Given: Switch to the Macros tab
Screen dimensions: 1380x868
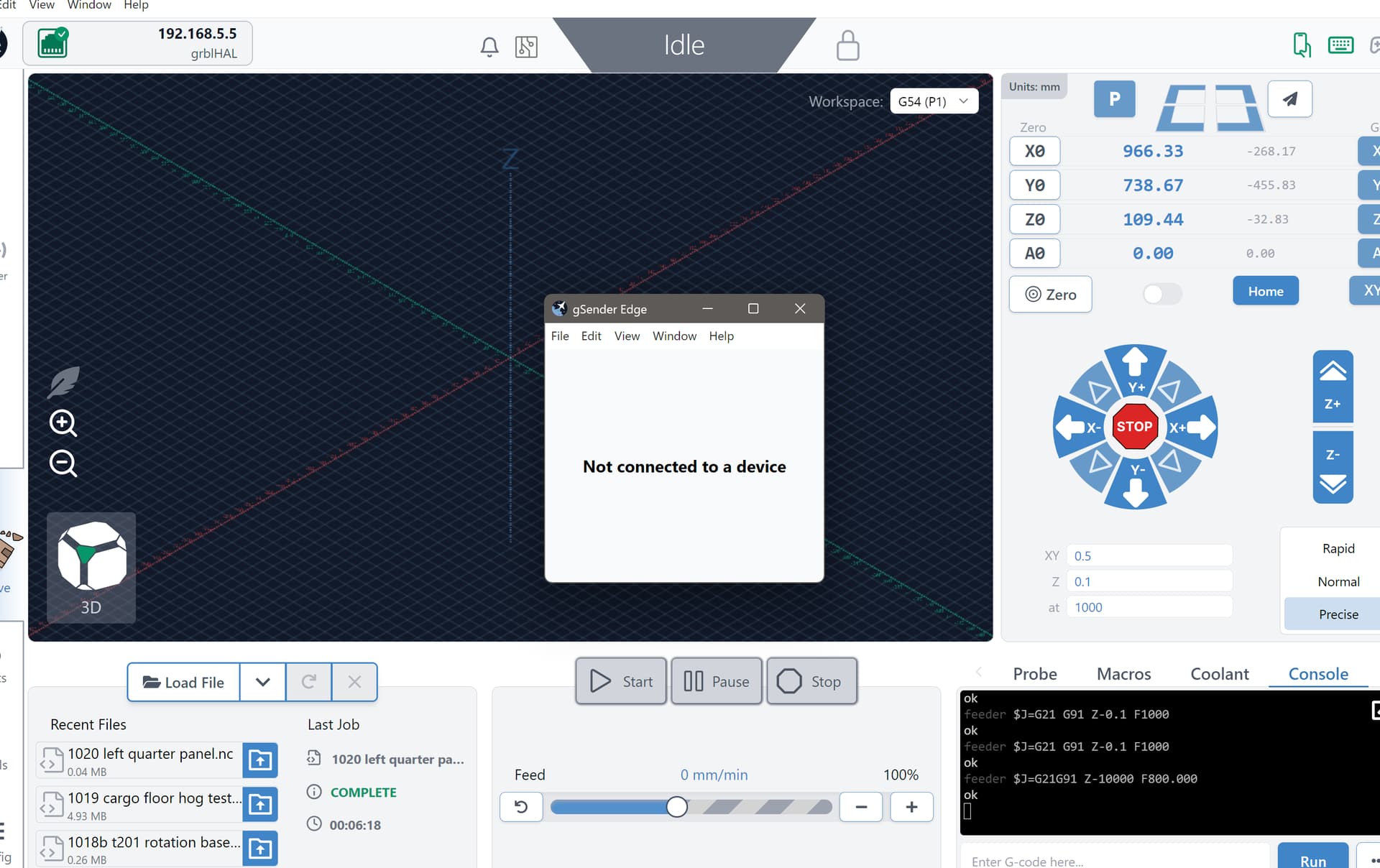Looking at the screenshot, I should pos(1123,674).
